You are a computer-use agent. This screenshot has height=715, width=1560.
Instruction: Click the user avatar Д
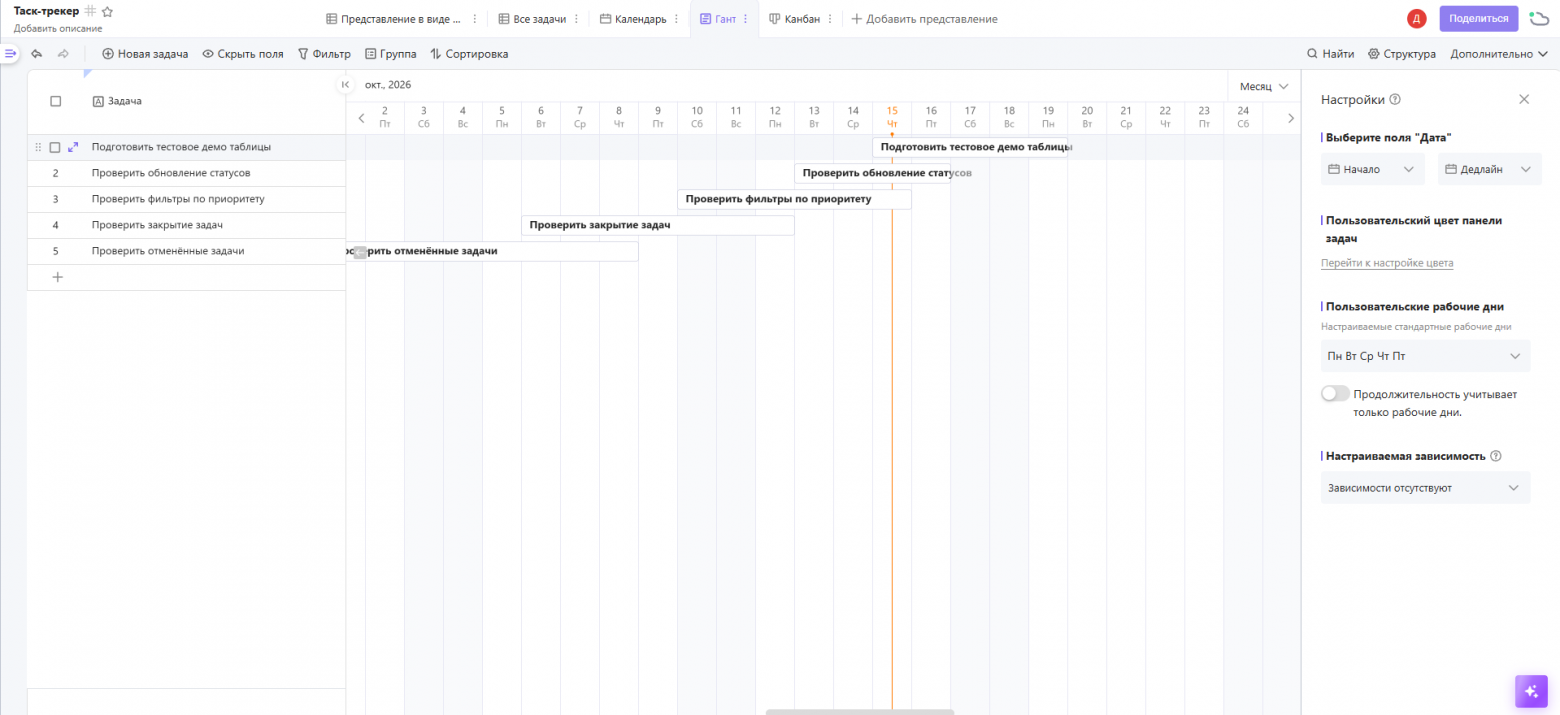coord(1416,19)
